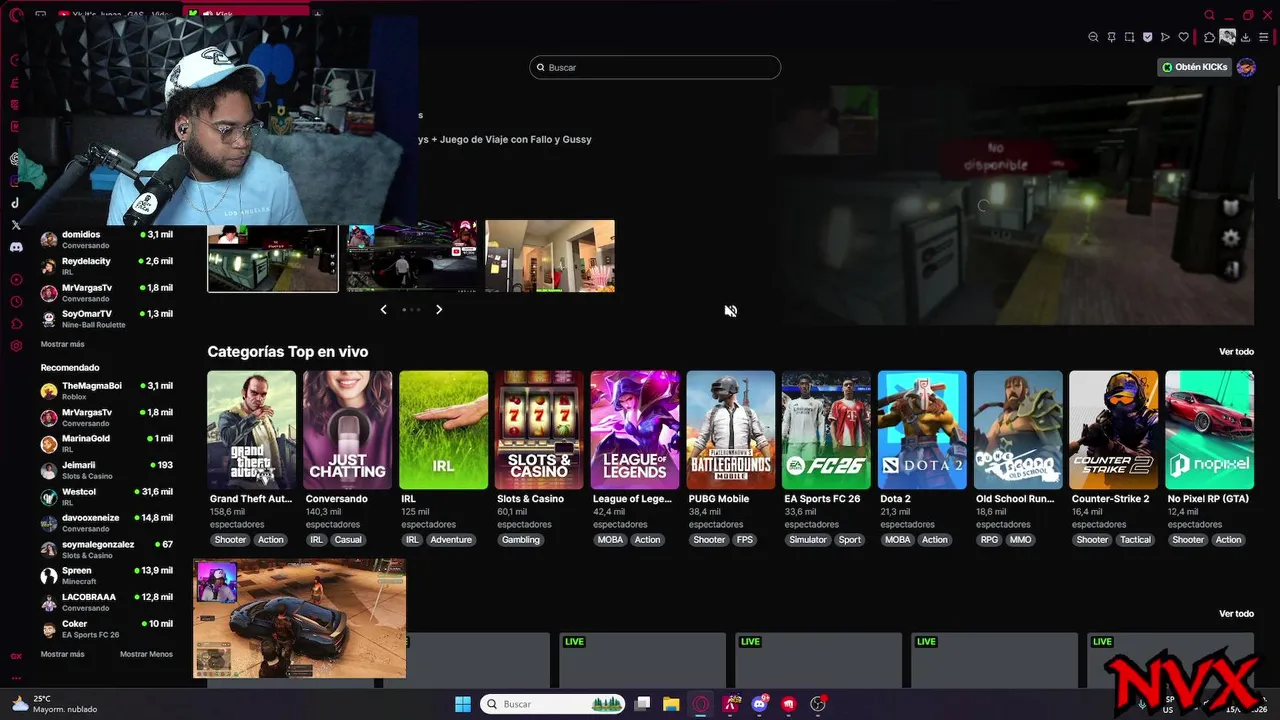Open the Opera GX menu logo

(15, 14)
